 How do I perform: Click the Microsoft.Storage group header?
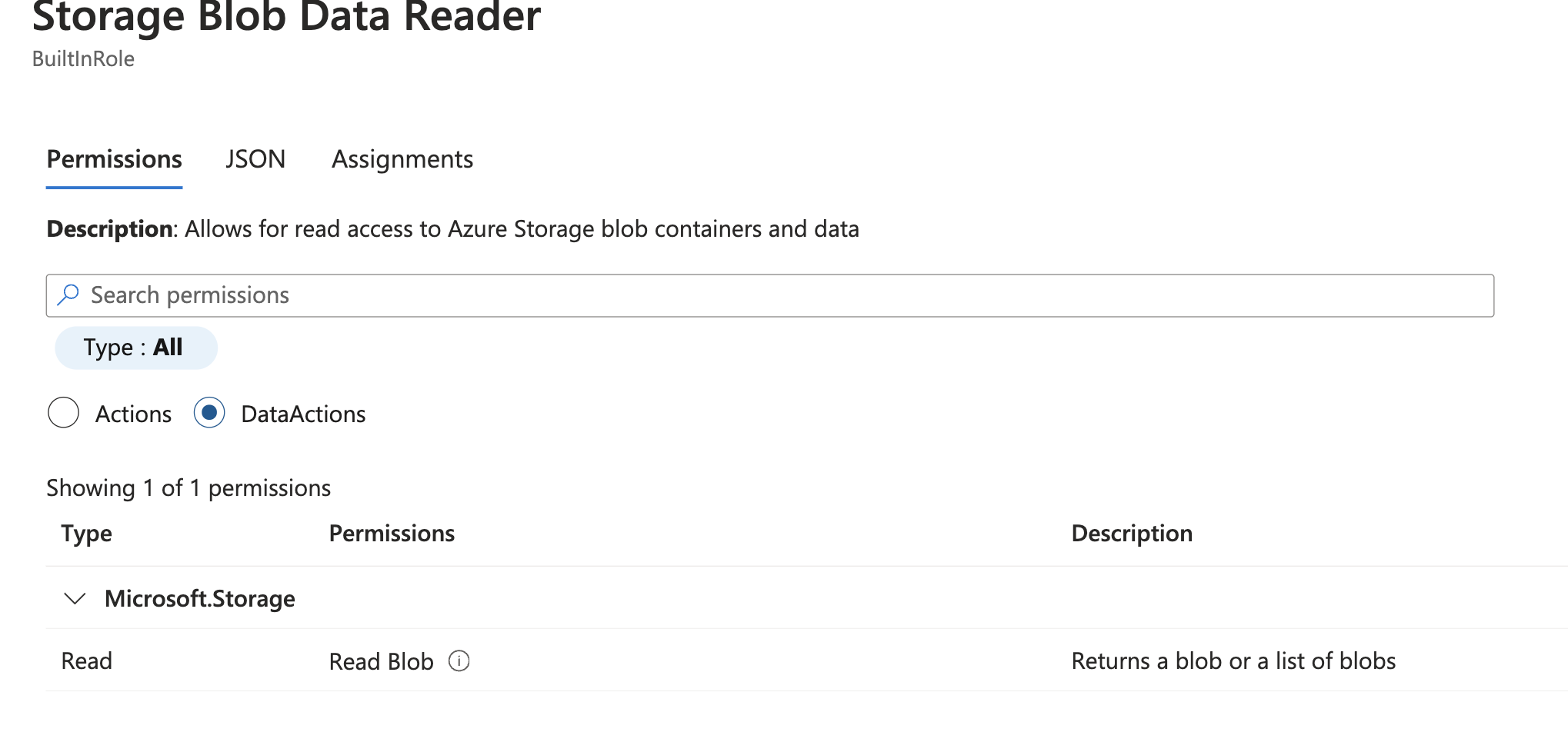[x=201, y=598]
